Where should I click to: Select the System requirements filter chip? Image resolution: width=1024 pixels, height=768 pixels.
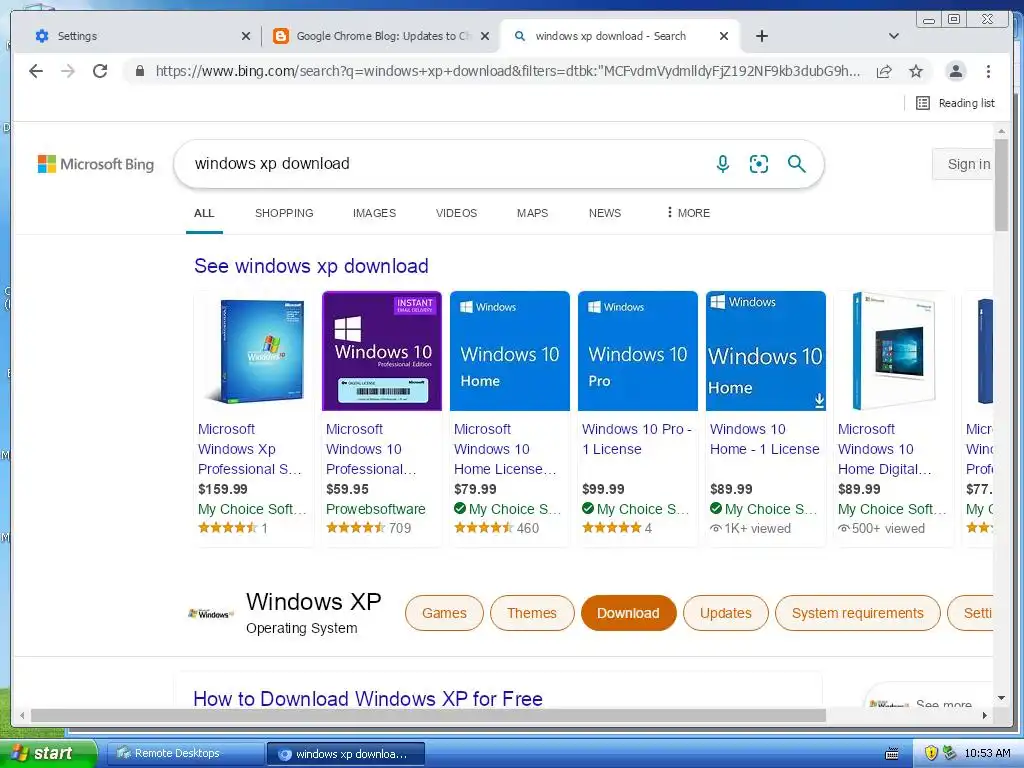[x=857, y=613]
